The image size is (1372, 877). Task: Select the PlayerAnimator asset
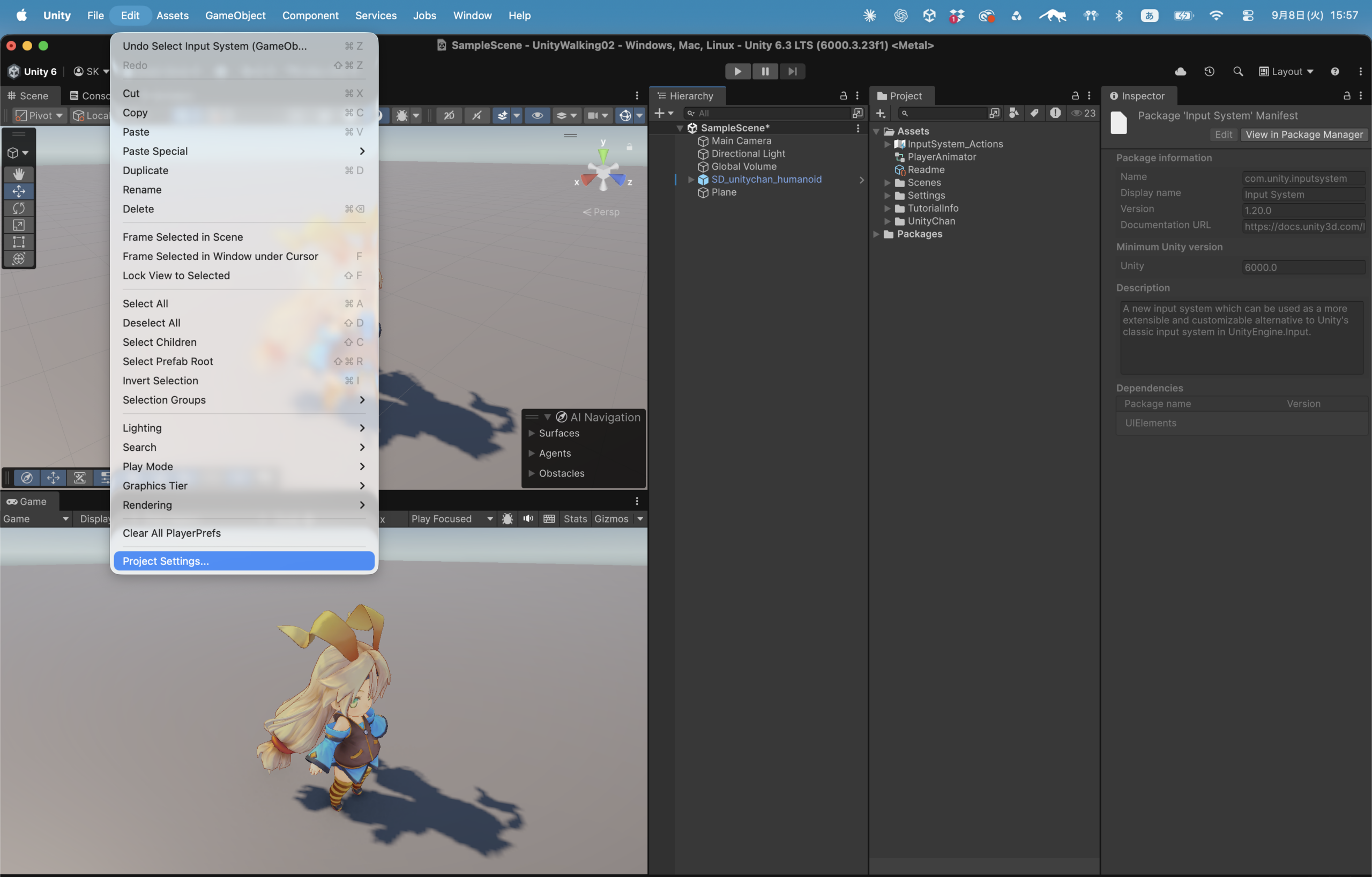[x=941, y=157]
